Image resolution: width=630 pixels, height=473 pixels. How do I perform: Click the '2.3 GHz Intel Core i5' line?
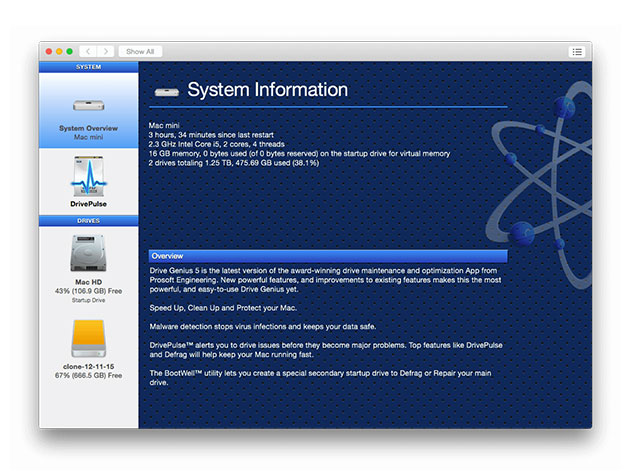coord(217,144)
